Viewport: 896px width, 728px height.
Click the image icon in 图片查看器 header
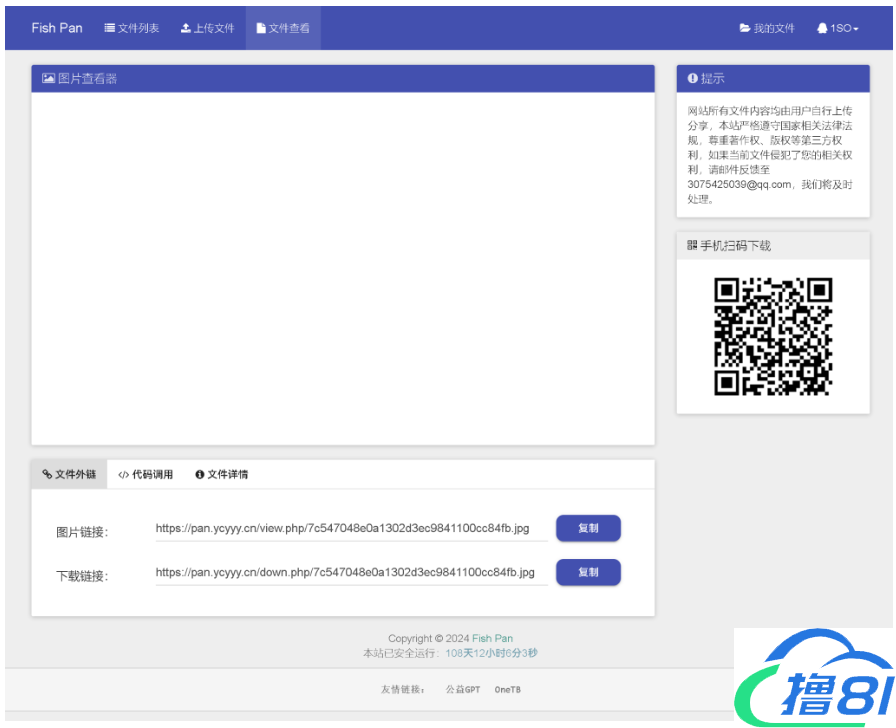pyautogui.click(x=48, y=78)
